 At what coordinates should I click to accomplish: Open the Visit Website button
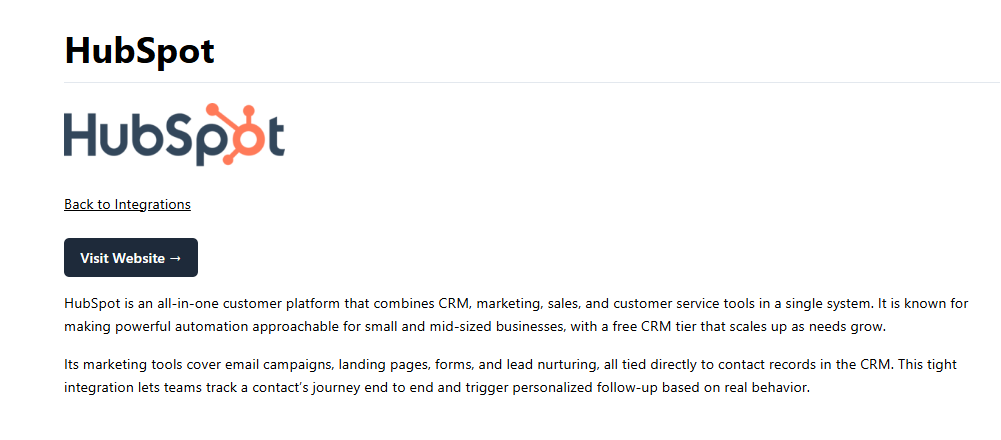coord(131,257)
